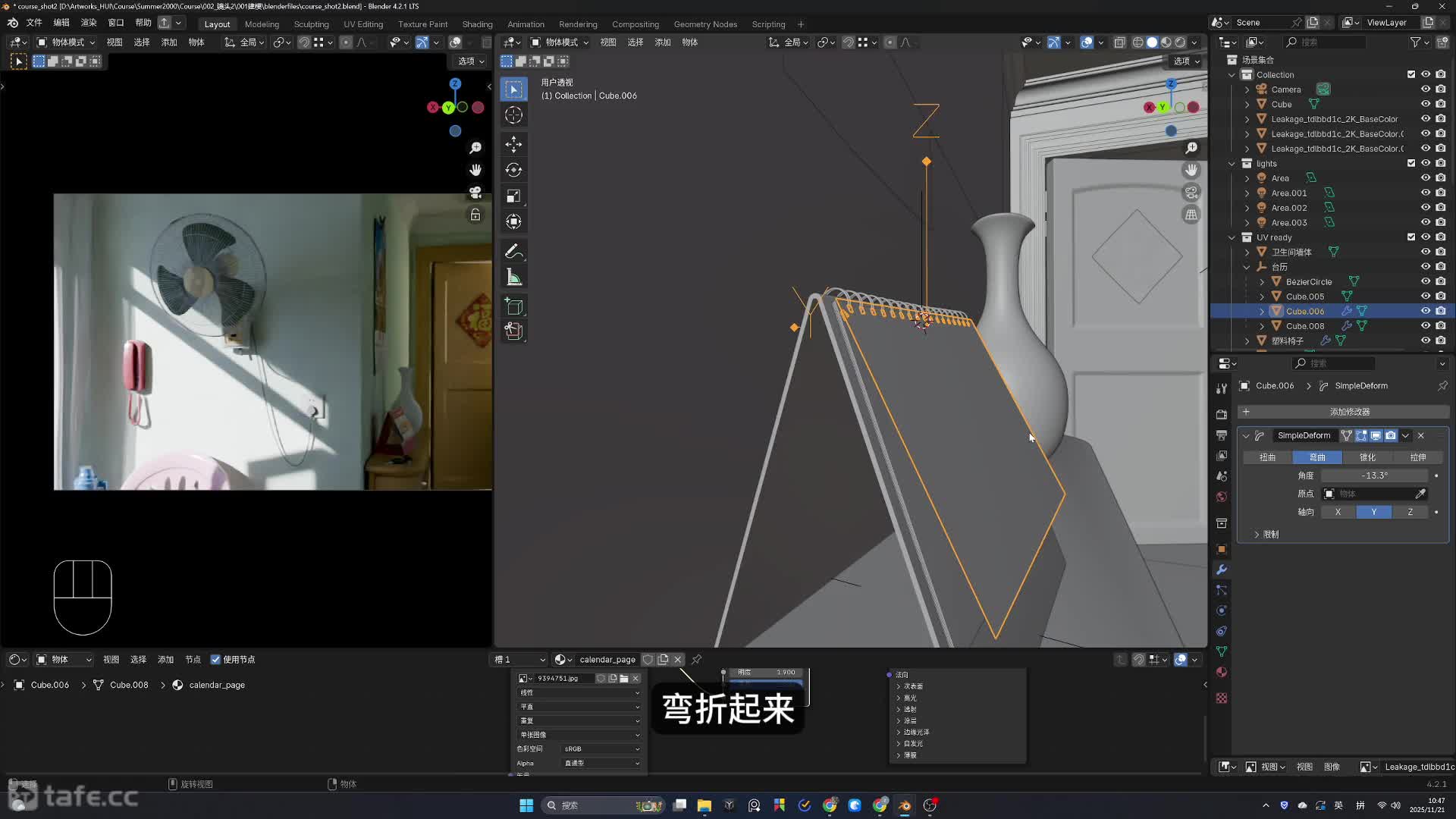Select the Rotate tool icon

click(513, 170)
